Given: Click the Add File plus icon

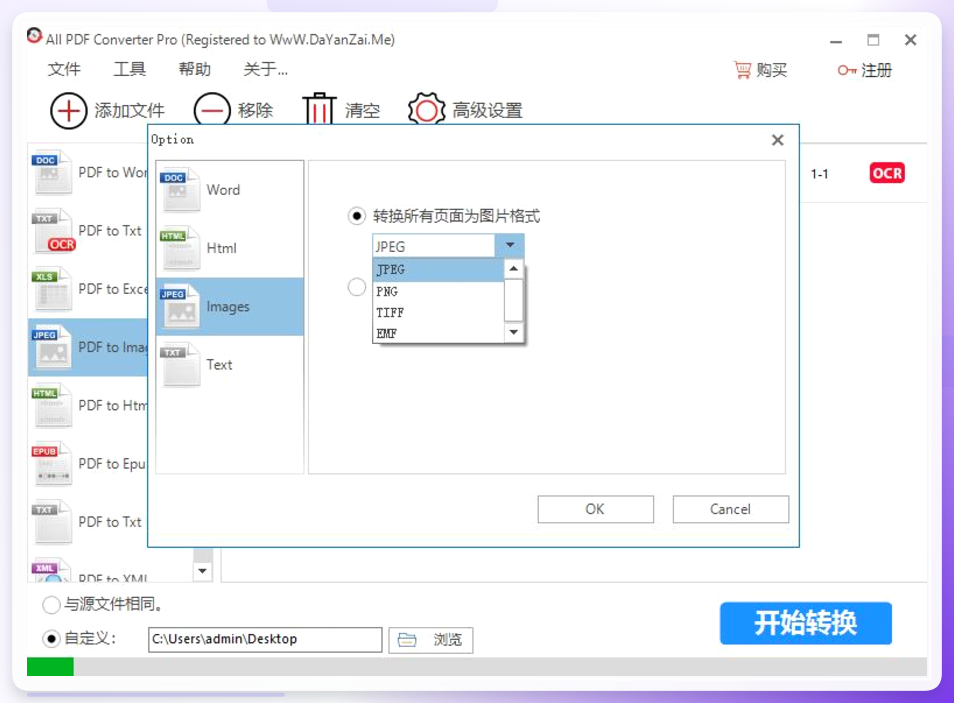Looking at the screenshot, I should pos(69,111).
